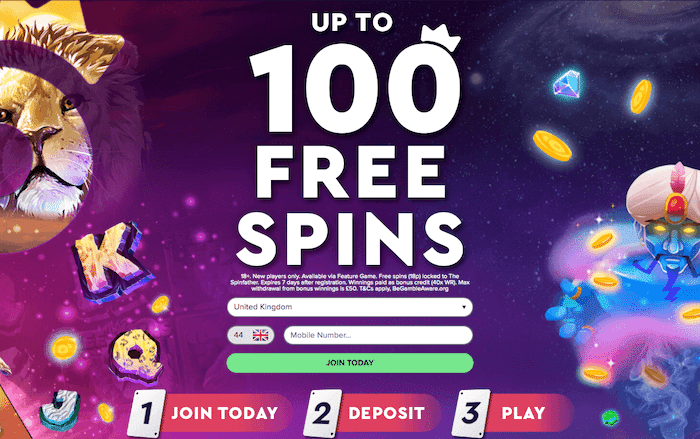This screenshot has height=439, width=700.
Task: Click the Q letter symbol
Action: click(136, 356)
